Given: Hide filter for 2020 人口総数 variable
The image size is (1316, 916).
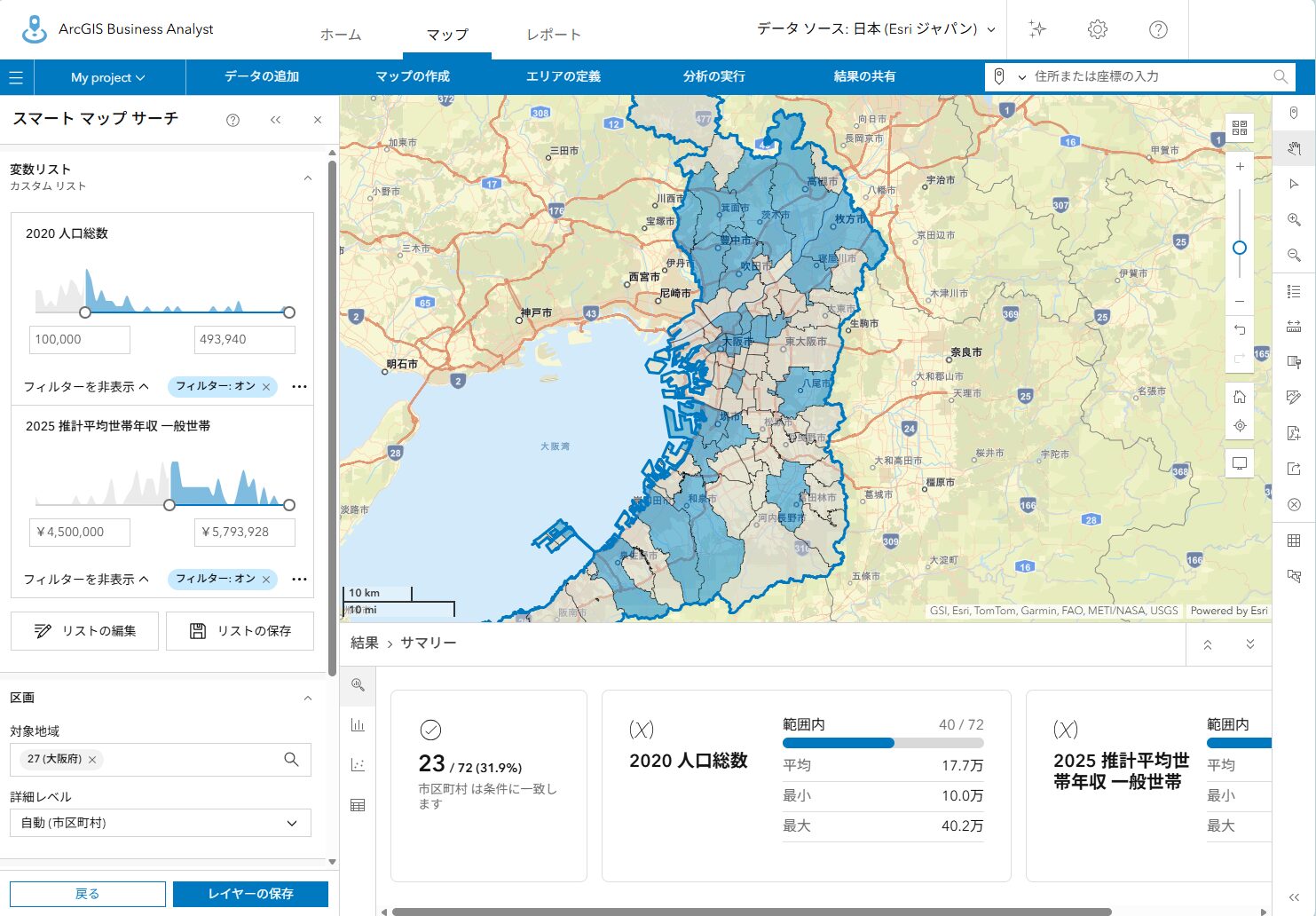Looking at the screenshot, I should click(86, 387).
